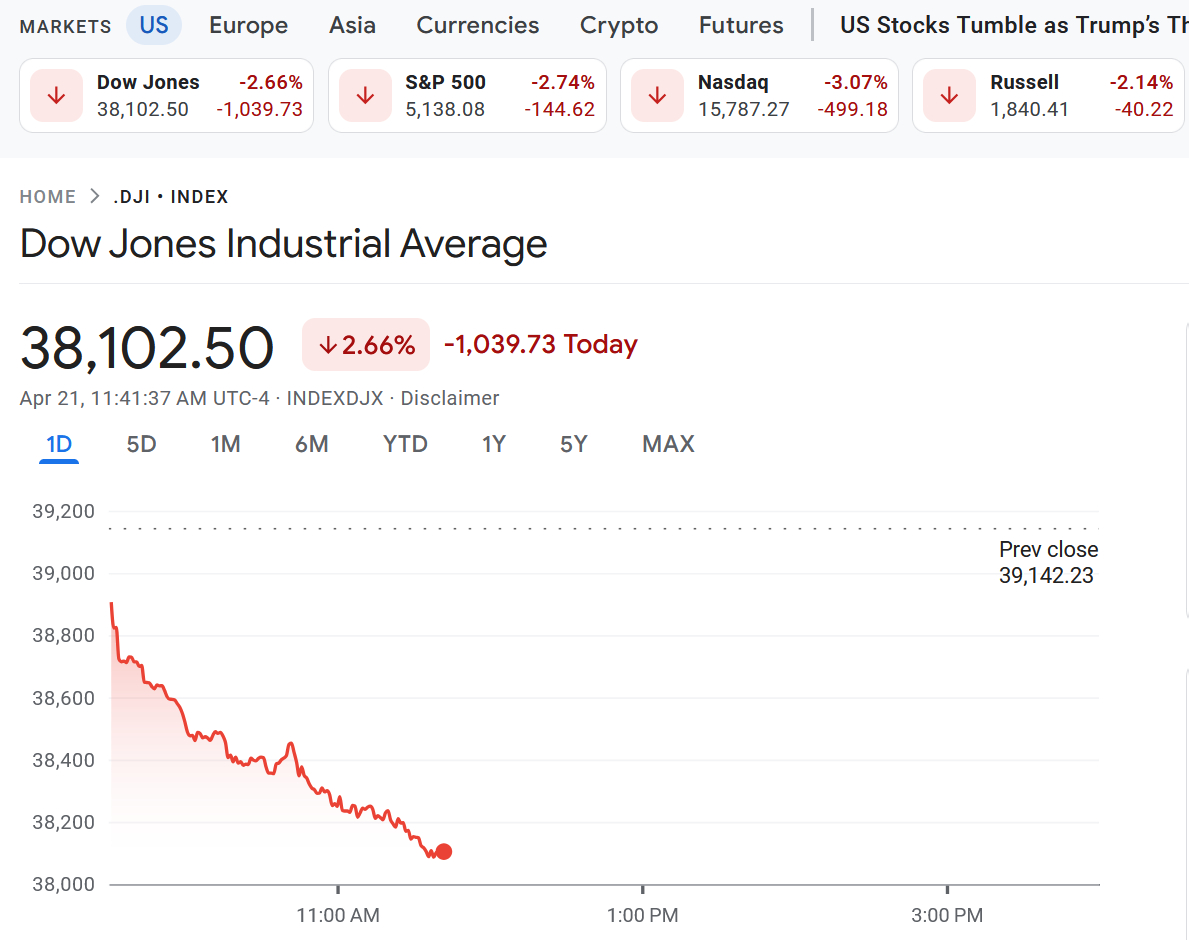Click the Prev close label on chart

[x=1048, y=549]
